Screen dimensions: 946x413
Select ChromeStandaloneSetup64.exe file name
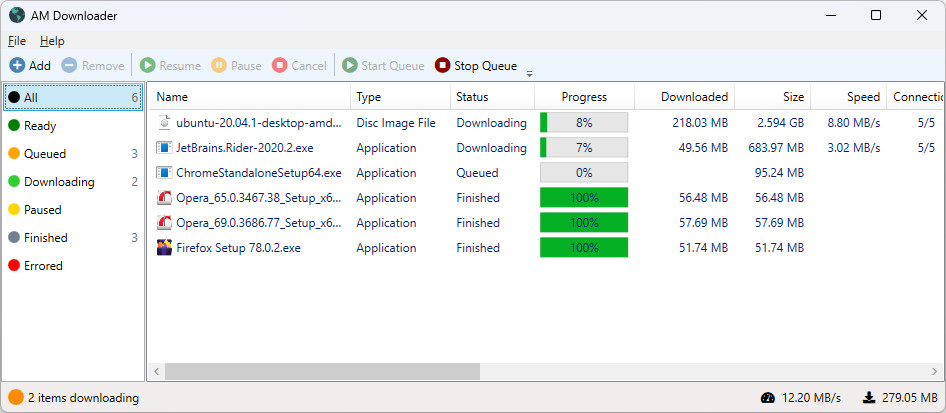click(x=259, y=173)
